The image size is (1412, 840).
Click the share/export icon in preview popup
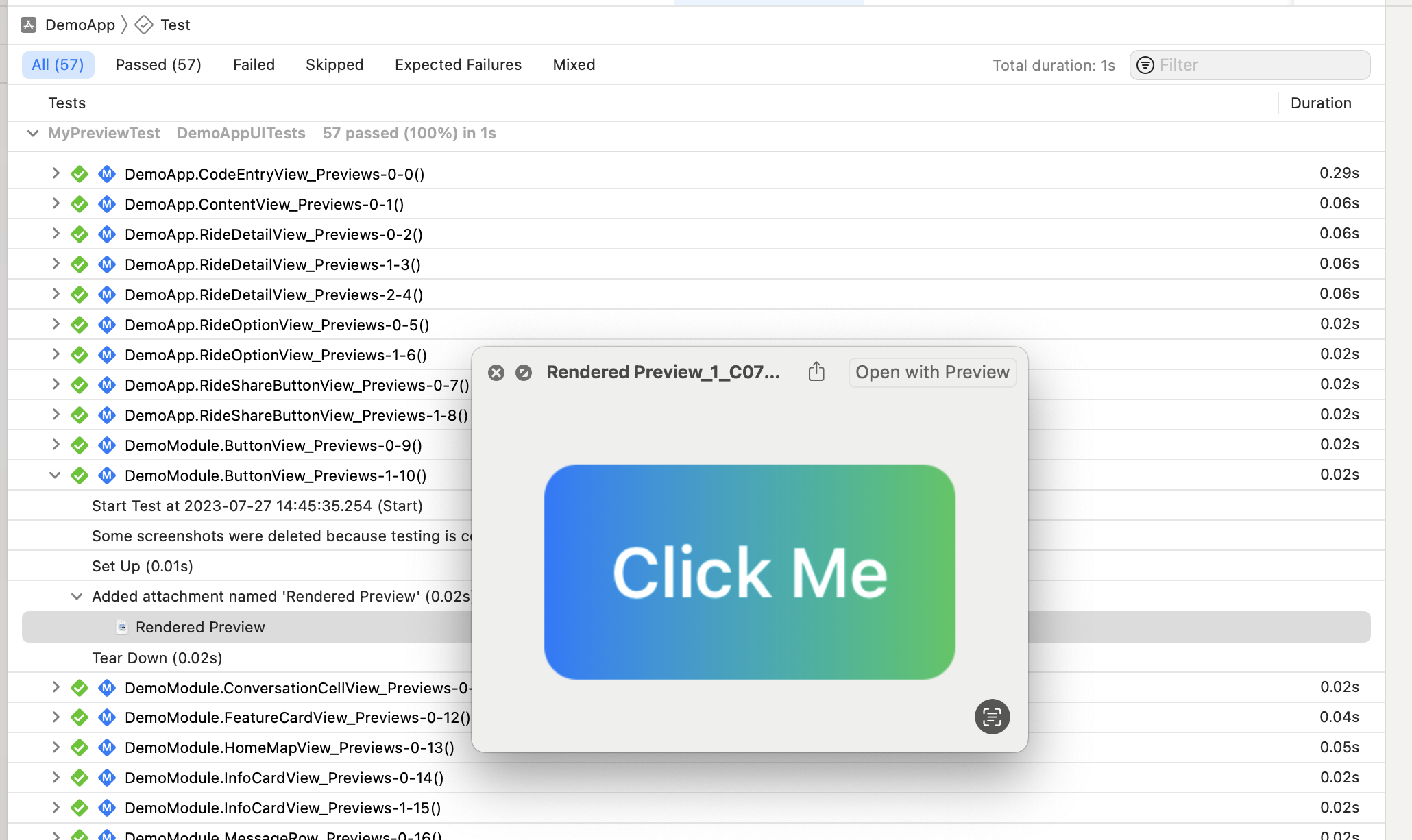tap(816, 372)
